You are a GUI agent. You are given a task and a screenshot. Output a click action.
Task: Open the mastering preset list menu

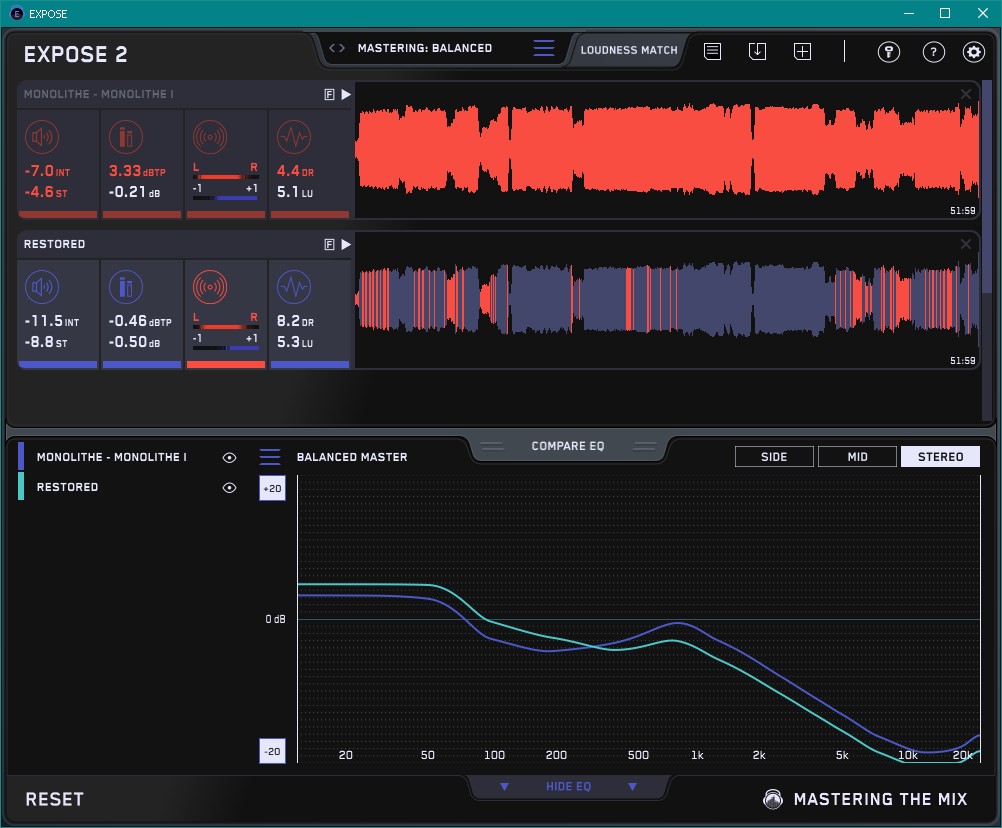[543, 48]
